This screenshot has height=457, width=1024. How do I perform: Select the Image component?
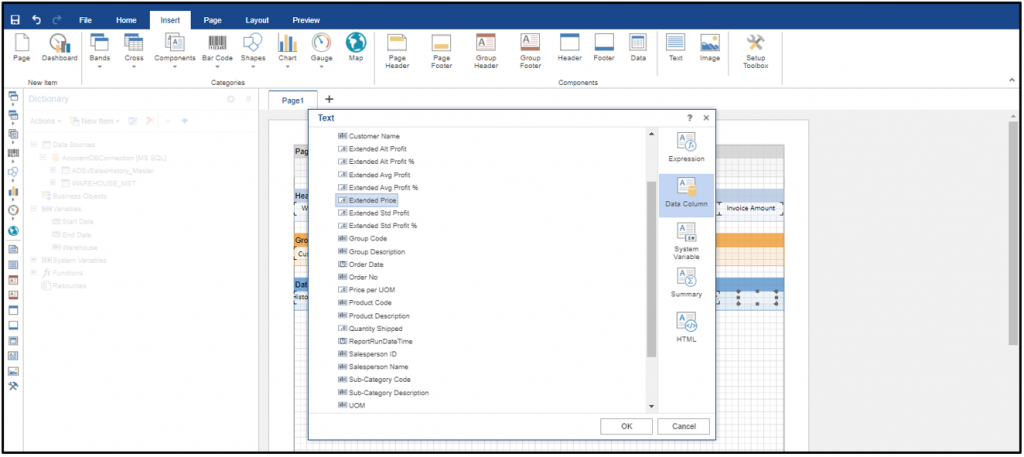(x=710, y=48)
